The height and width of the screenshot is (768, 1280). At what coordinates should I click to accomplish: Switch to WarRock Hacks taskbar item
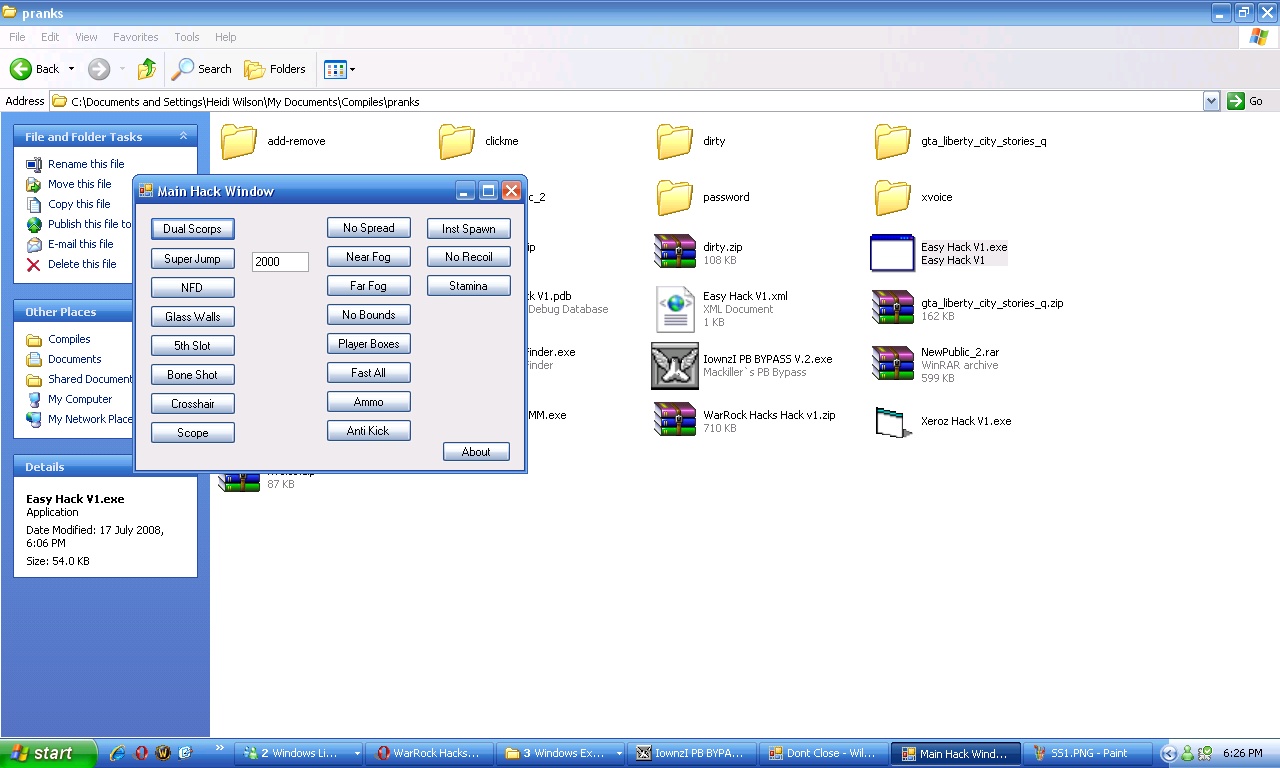tap(429, 753)
